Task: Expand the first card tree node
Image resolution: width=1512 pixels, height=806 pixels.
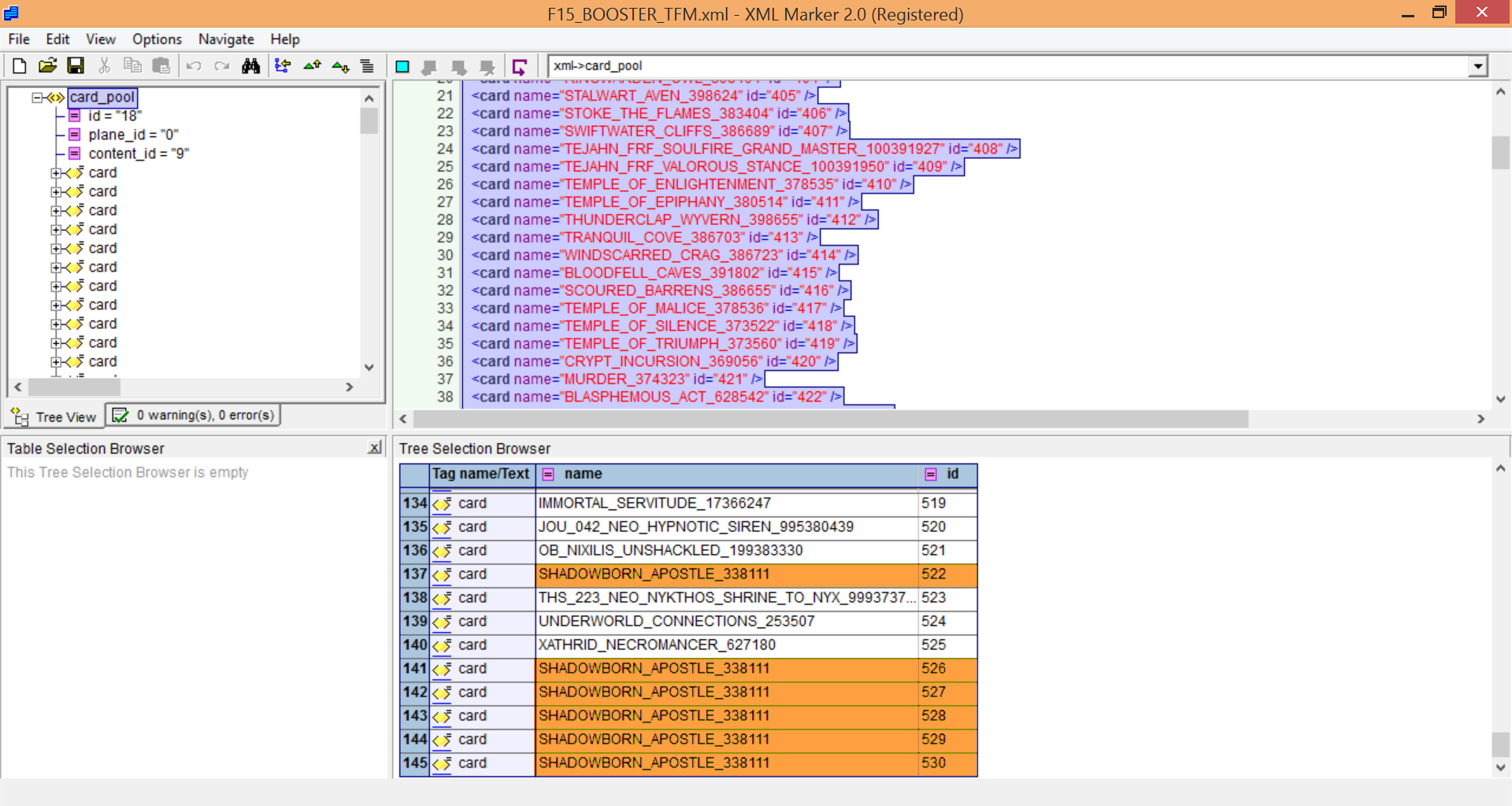Action: 56,173
